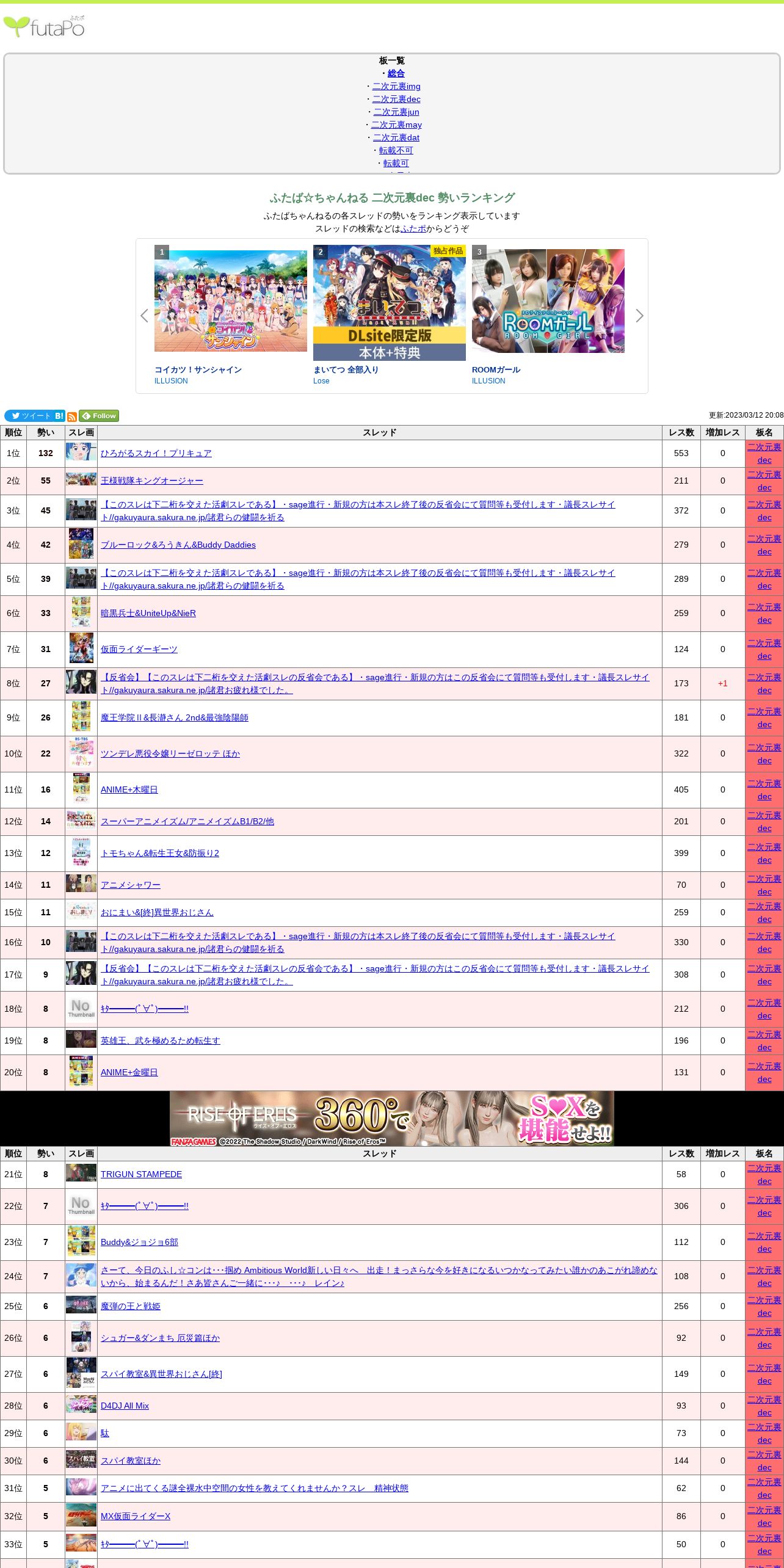The image size is (784, 1568).
Task: Open thread 魔王学院Ⅱ&長瀞さん 2nd&最強陰陽師
Action: click(x=175, y=717)
